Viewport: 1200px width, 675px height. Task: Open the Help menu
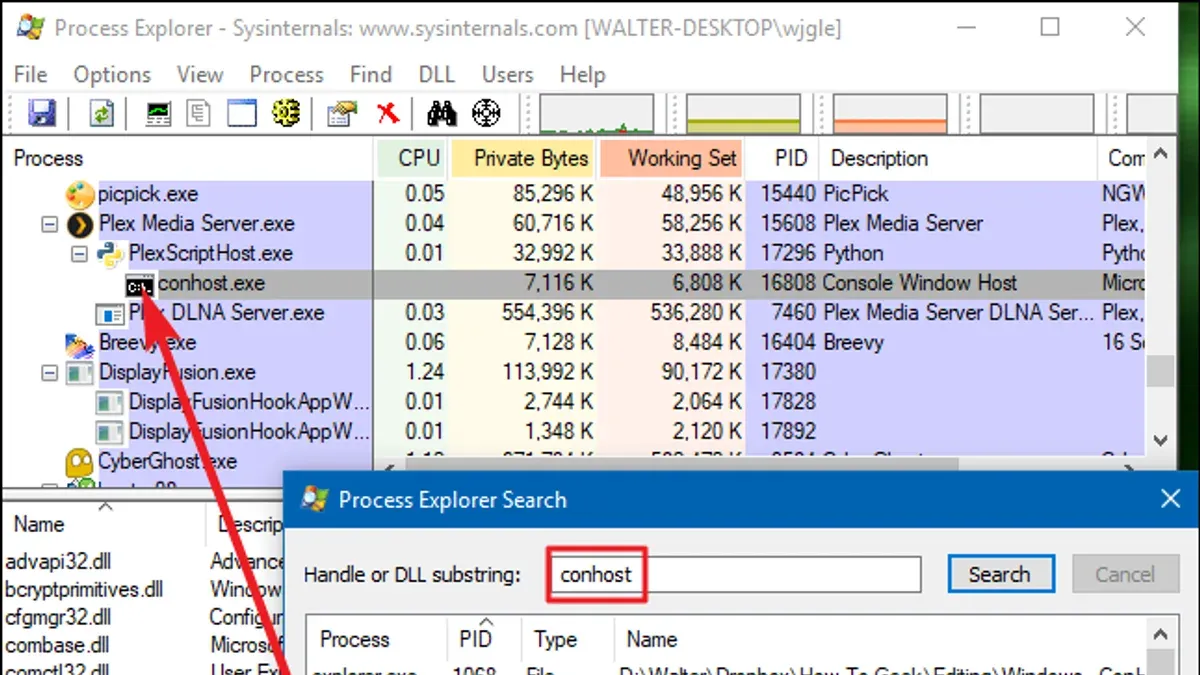tap(583, 75)
